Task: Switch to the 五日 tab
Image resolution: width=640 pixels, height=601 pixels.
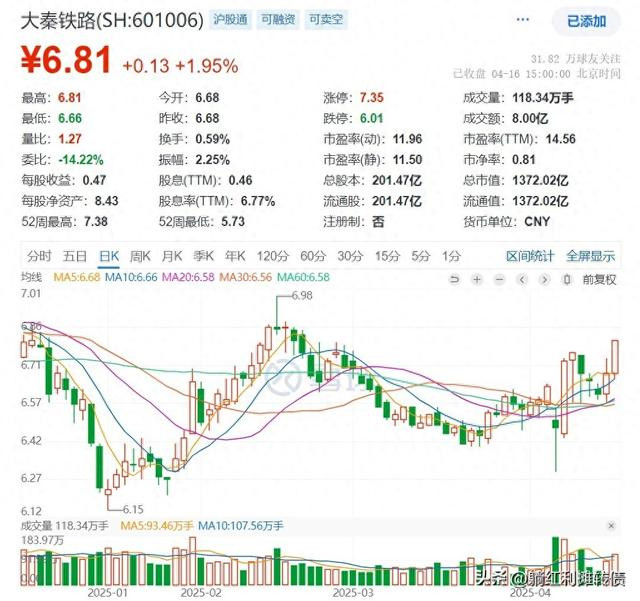Action: click(75, 256)
